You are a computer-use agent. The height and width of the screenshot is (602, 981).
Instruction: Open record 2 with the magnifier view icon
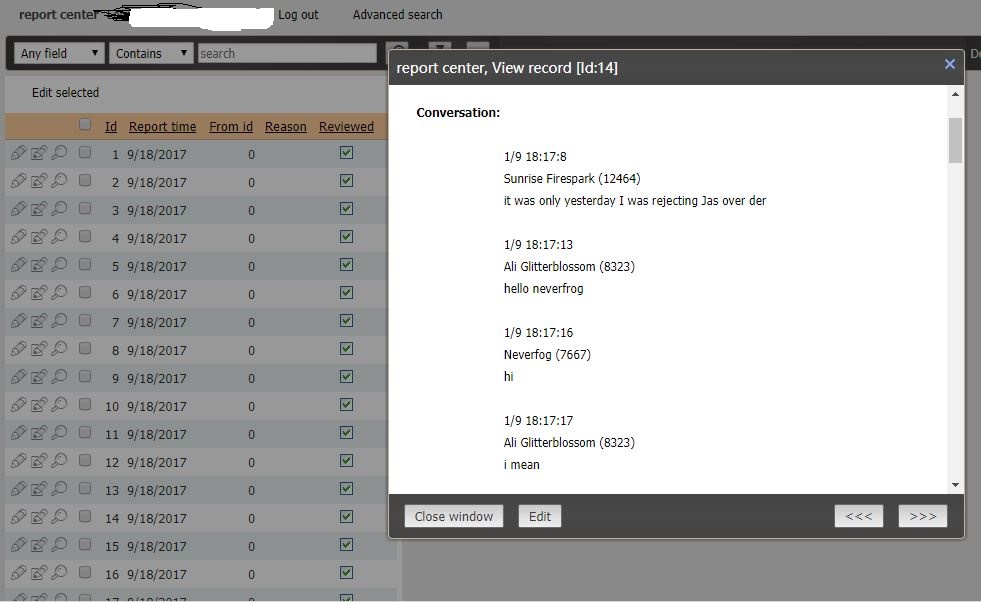pyautogui.click(x=61, y=181)
